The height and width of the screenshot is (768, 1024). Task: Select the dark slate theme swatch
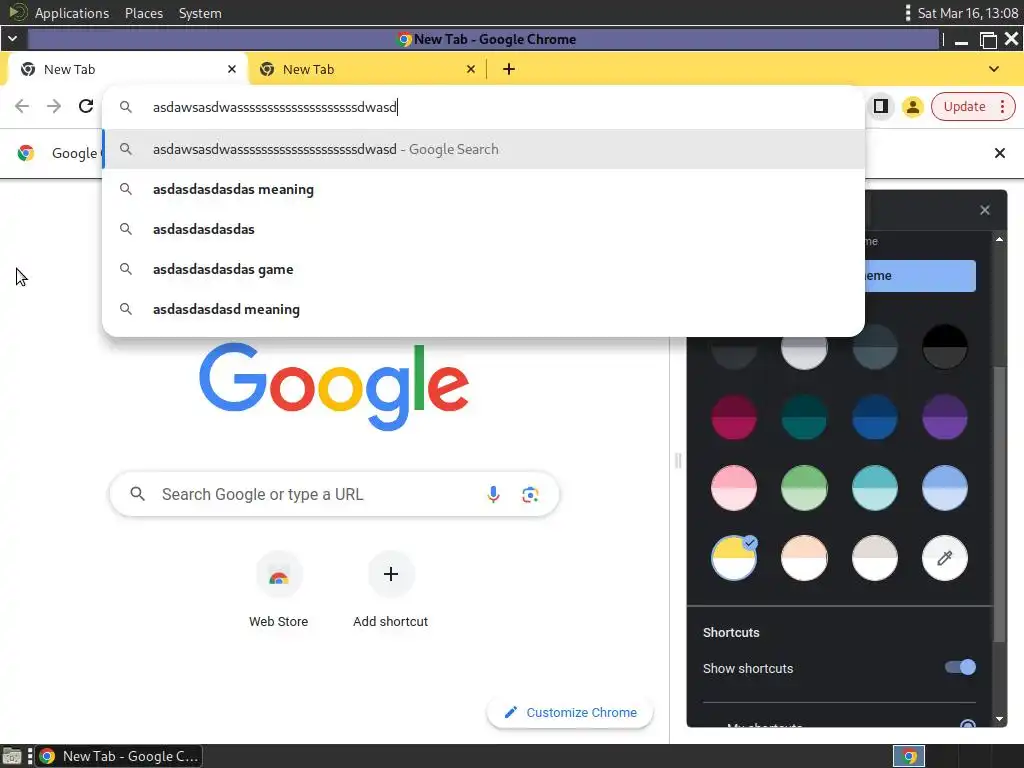tap(874, 353)
